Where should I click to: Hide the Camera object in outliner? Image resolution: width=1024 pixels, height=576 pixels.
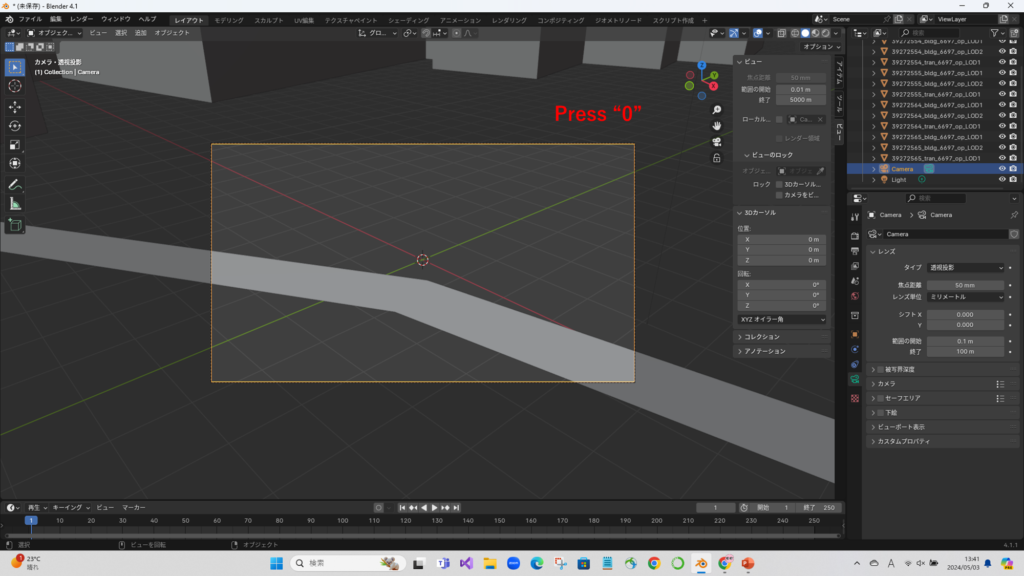tap(1001, 169)
